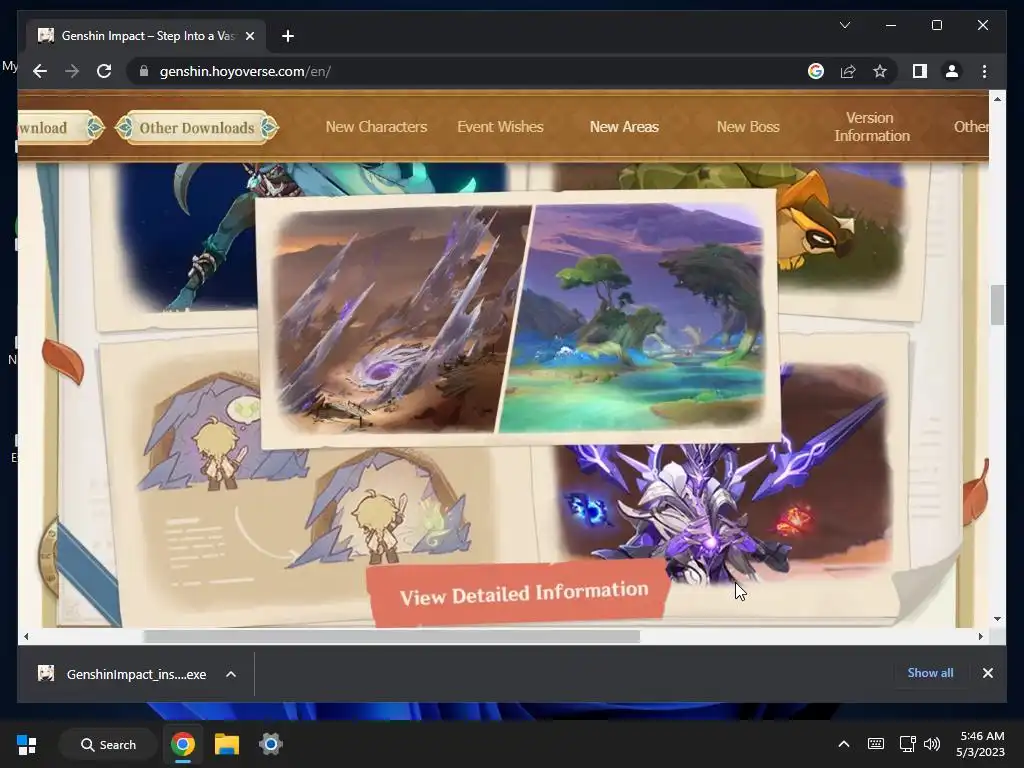Click the scroll right arrow
1024x768 pixels.
point(980,636)
